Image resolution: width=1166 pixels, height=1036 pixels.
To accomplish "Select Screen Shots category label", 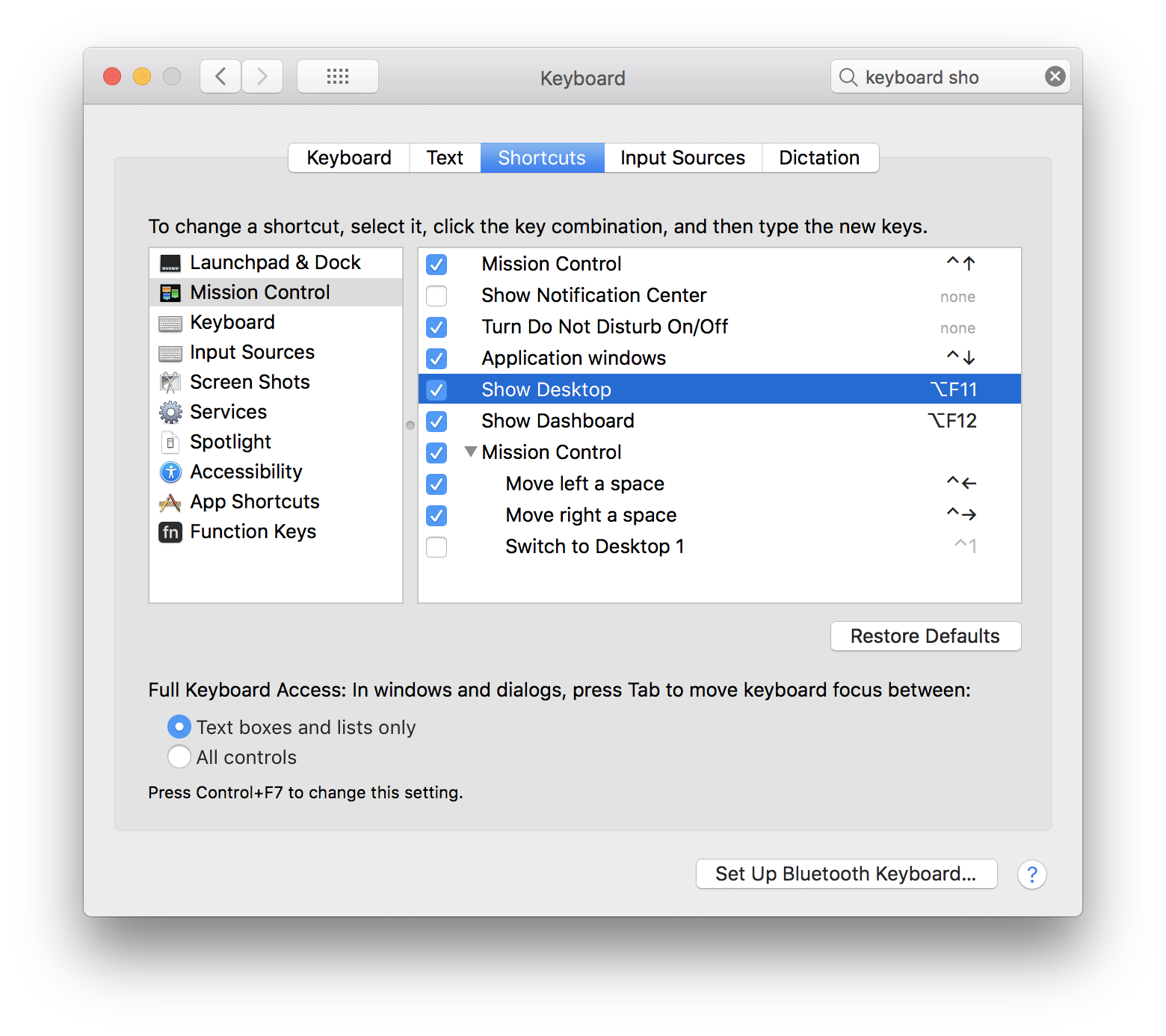I will 250,382.
